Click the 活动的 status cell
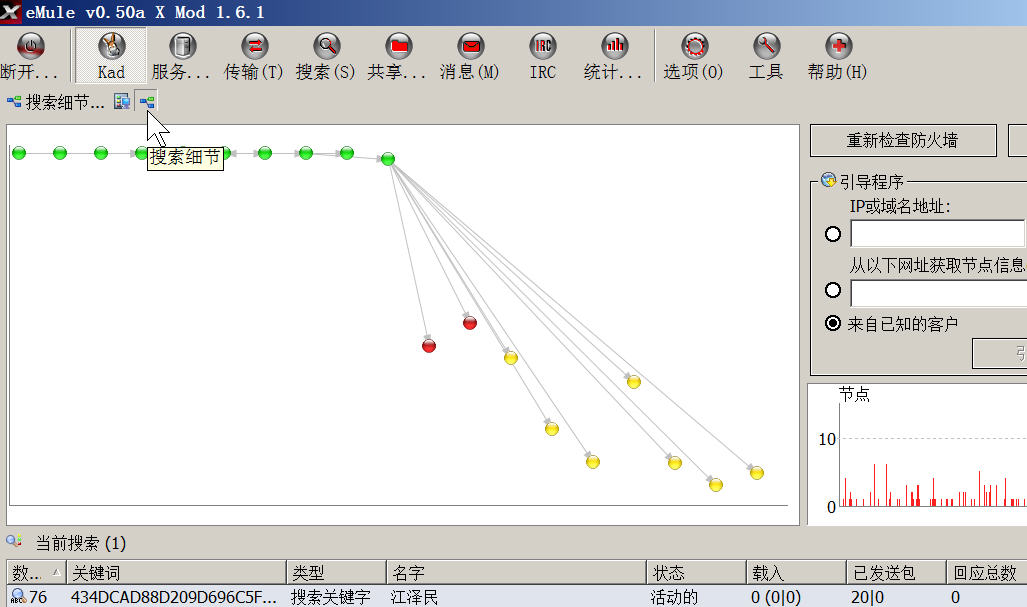This screenshot has height=607, width=1027. (x=674, y=597)
